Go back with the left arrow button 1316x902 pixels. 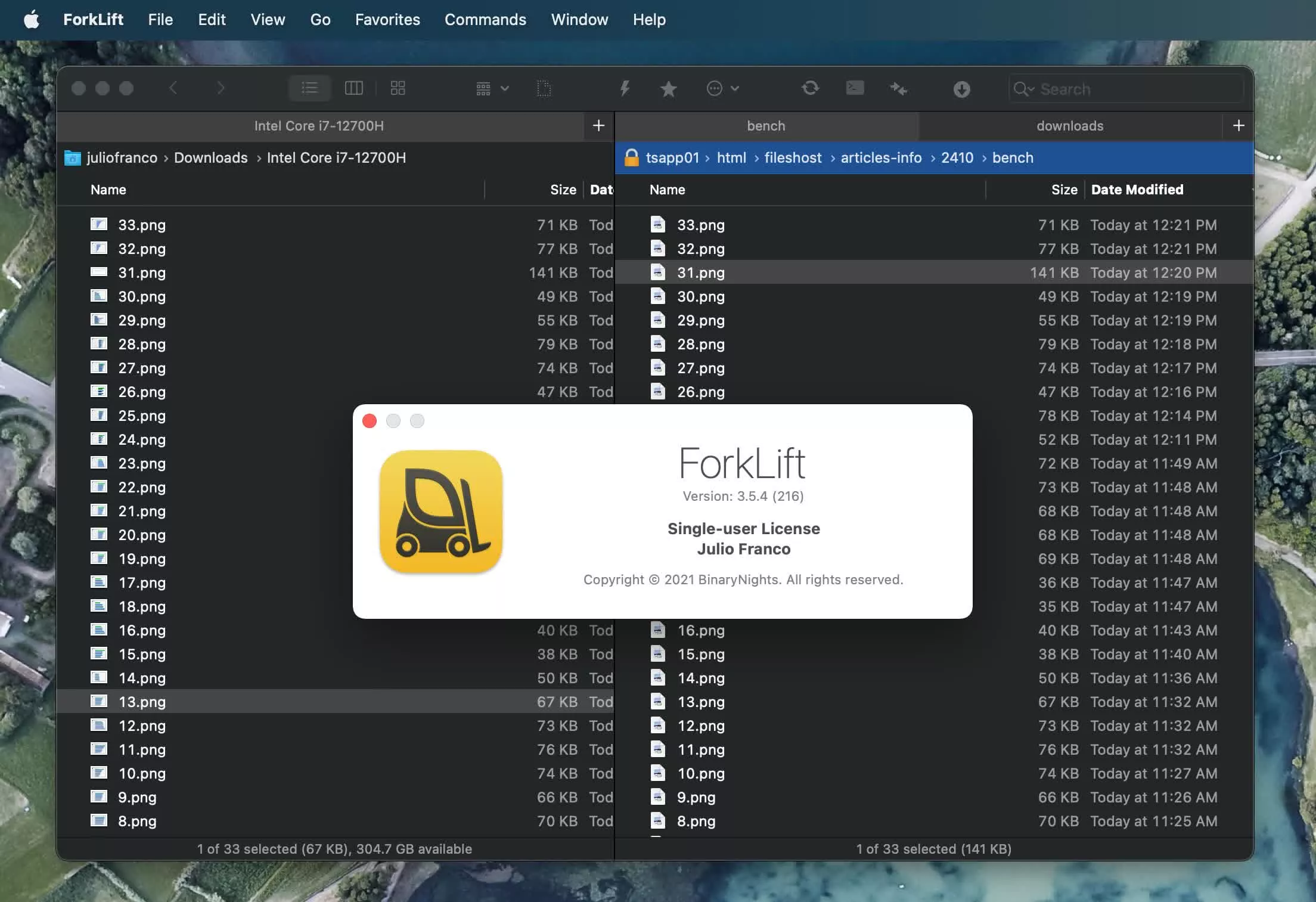point(173,88)
